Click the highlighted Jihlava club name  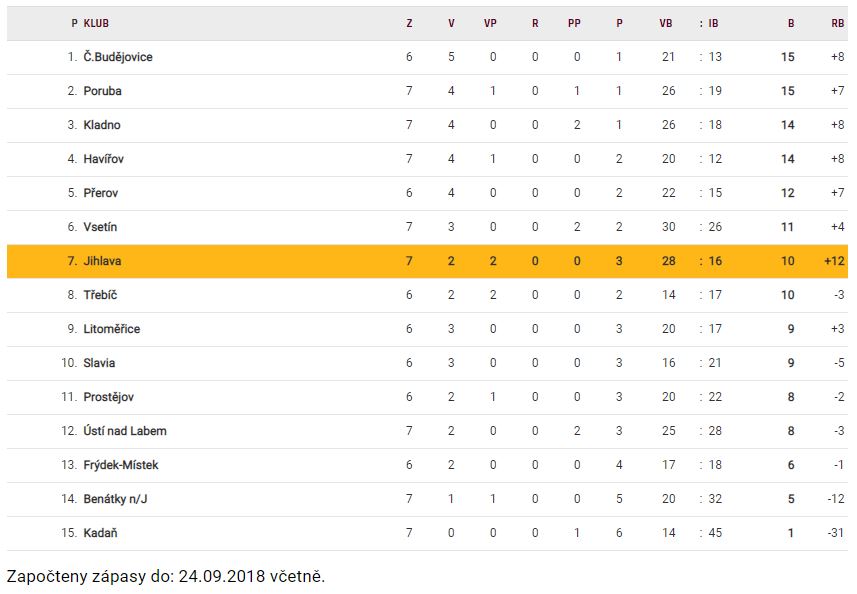click(x=102, y=261)
